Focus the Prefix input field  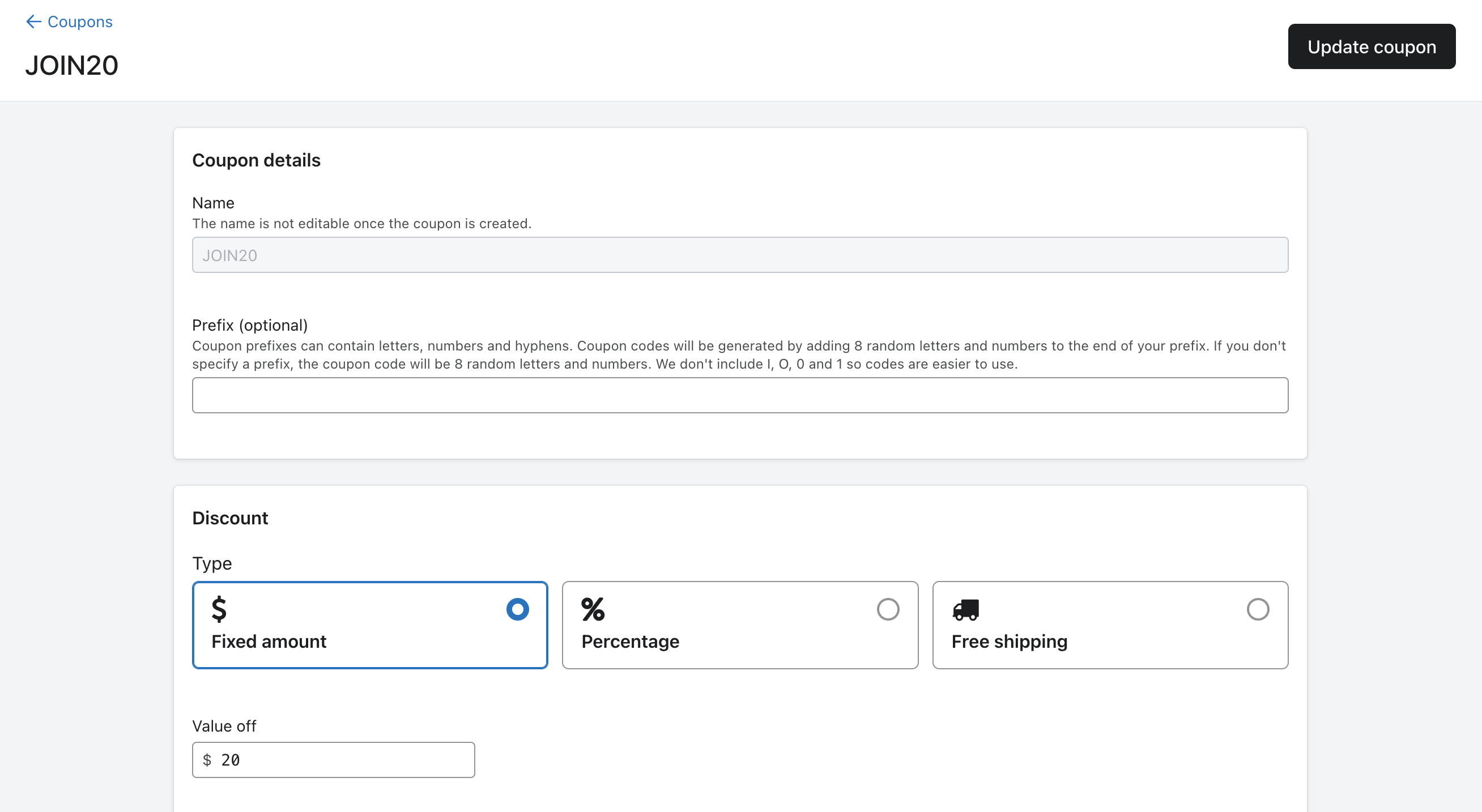click(x=740, y=395)
